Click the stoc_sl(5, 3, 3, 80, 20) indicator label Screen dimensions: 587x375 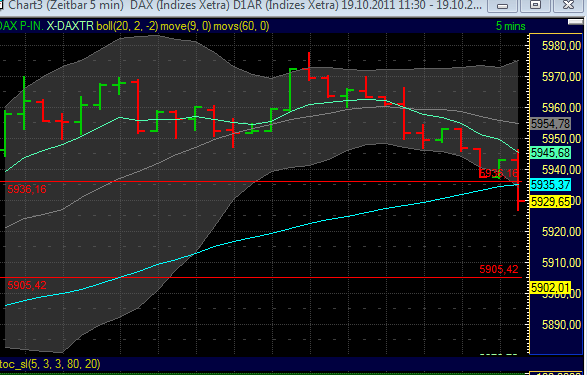[50, 364]
